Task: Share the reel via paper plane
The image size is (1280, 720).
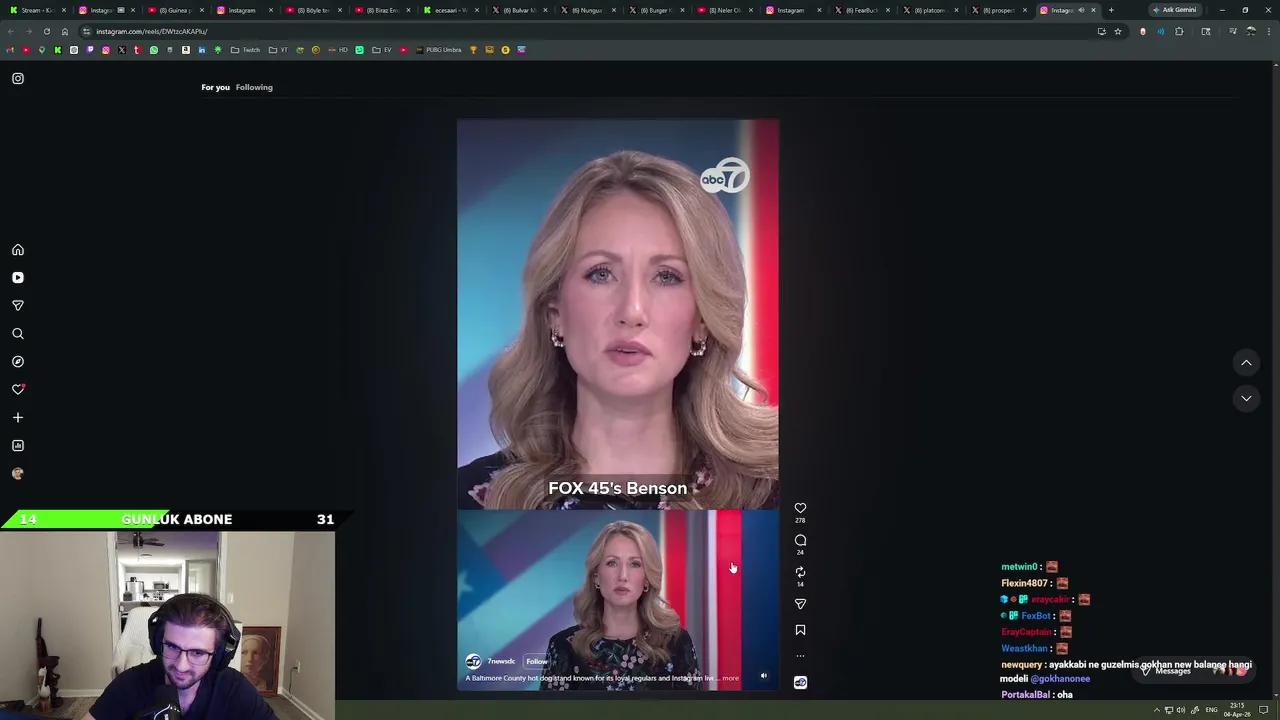Action: [800, 604]
